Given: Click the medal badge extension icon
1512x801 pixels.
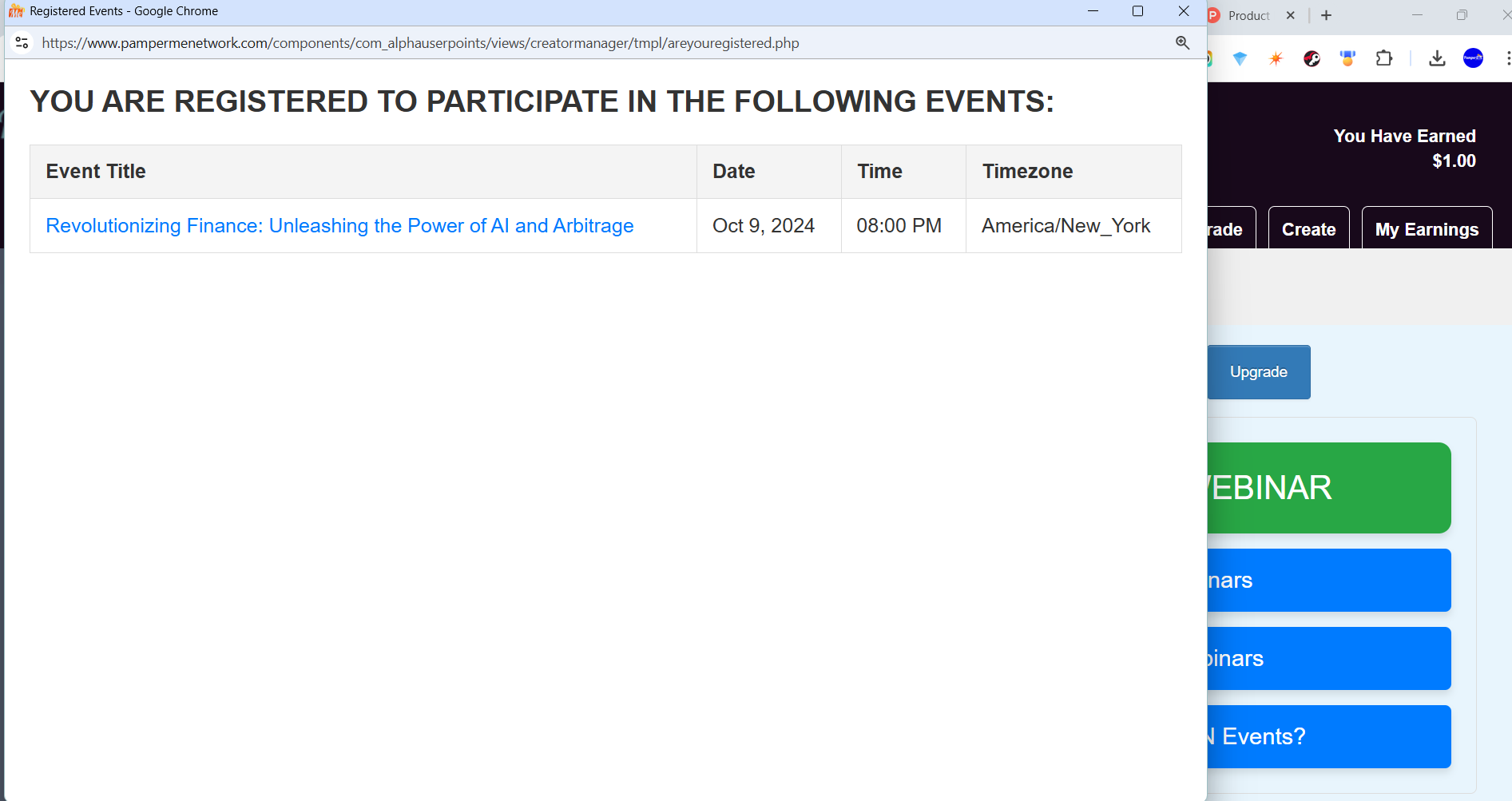Looking at the screenshot, I should tap(1347, 58).
